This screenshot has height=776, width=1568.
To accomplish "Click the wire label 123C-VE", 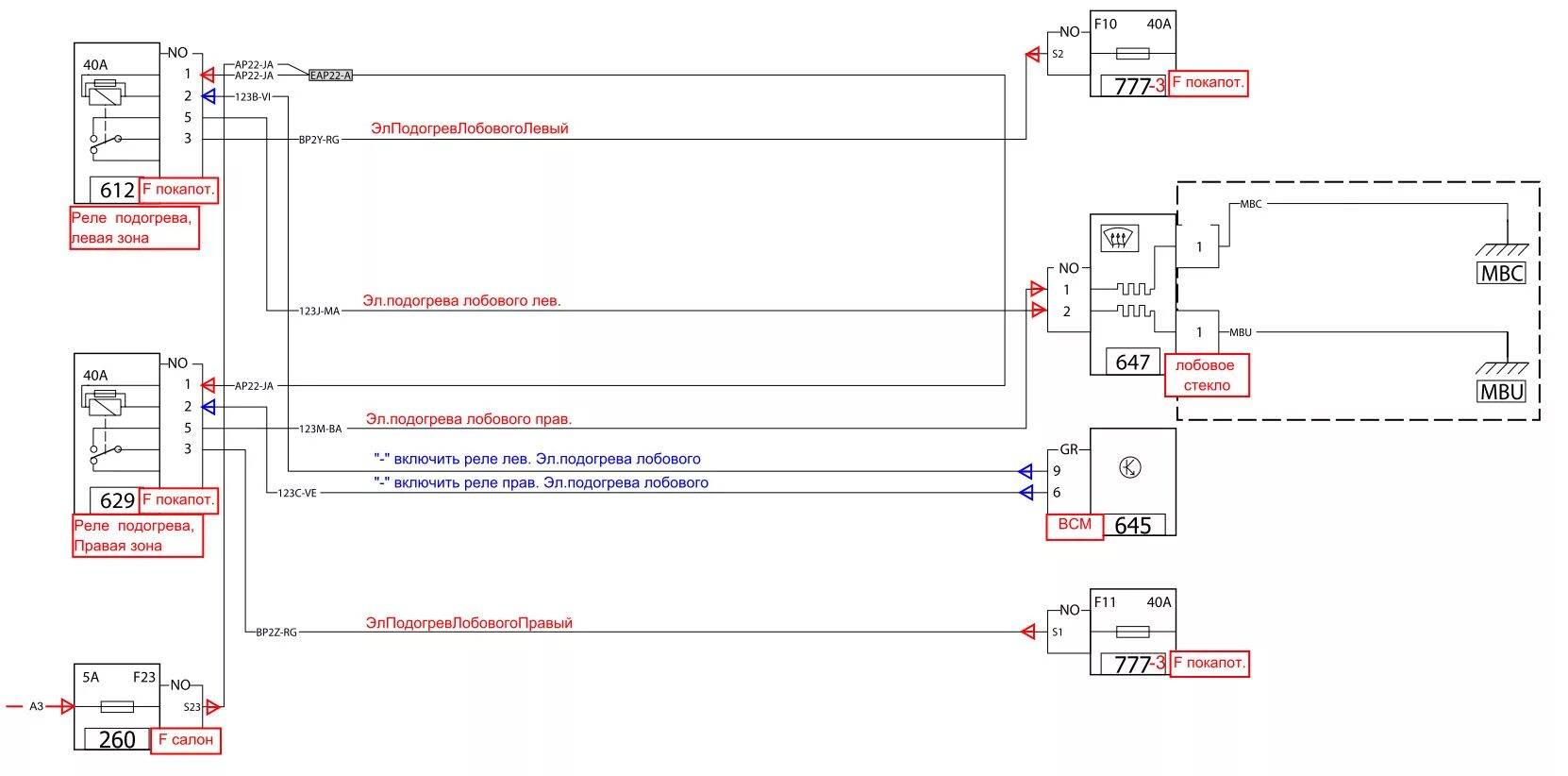I will pyautogui.click(x=297, y=494).
